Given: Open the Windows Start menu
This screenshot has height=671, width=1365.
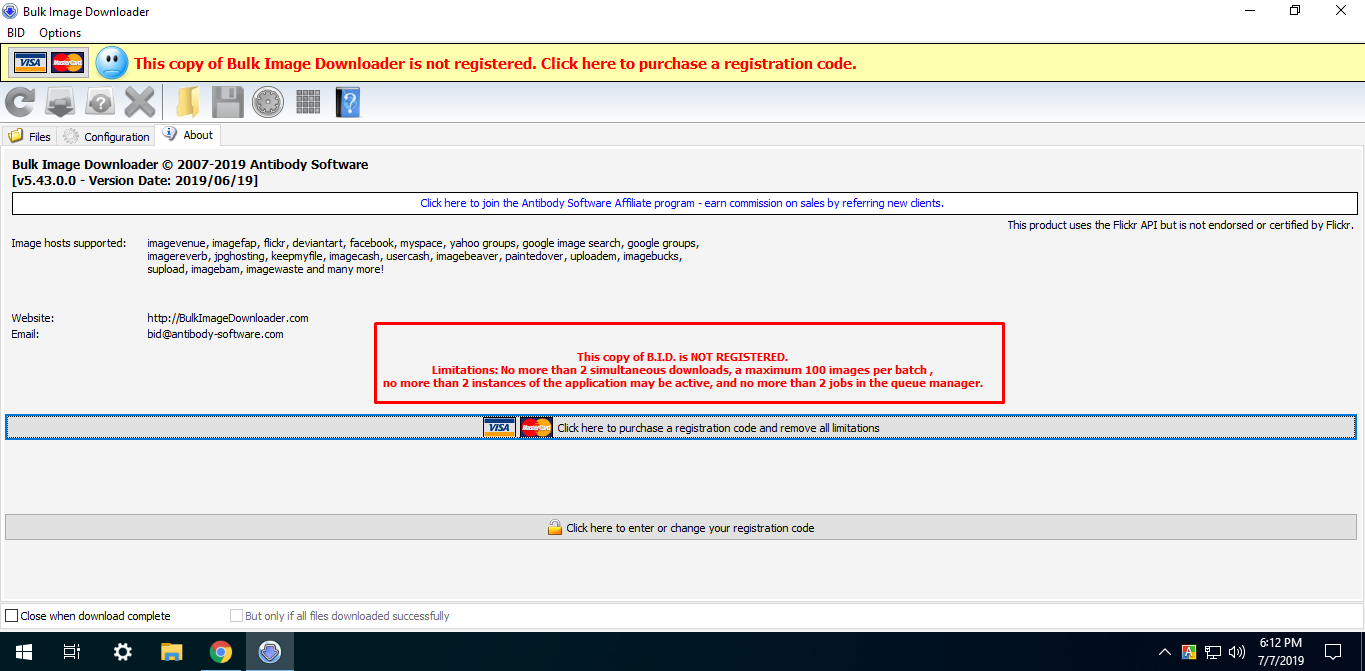Looking at the screenshot, I should 24,652.
